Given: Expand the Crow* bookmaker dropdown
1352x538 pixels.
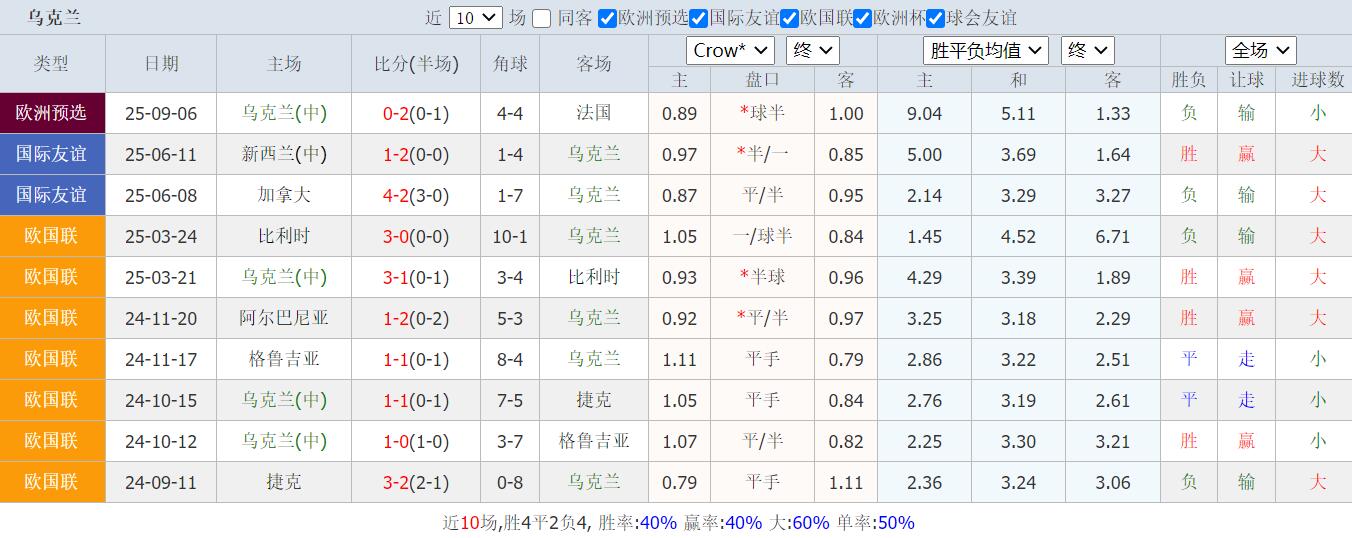Looking at the screenshot, I should (x=730, y=50).
